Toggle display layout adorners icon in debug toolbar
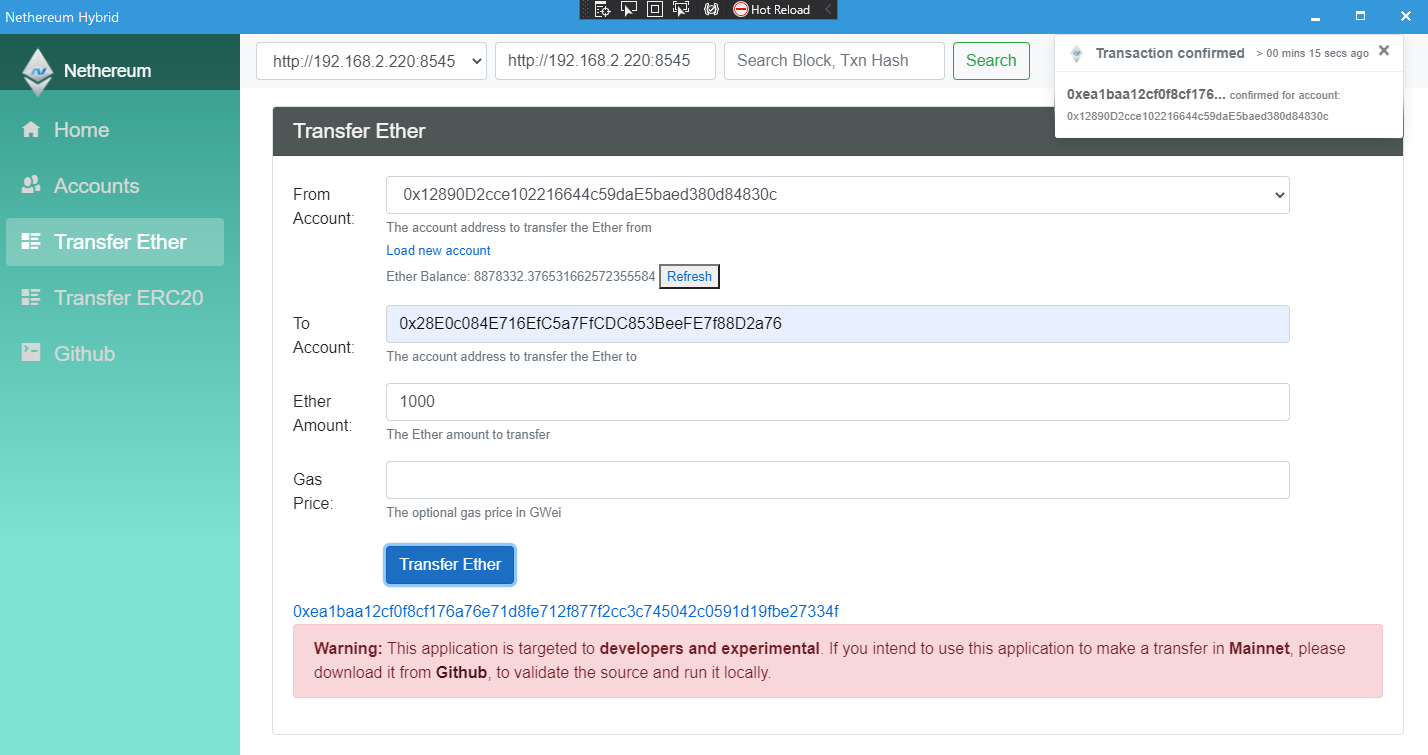Image resolution: width=1428 pixels, height=755 pixels. pos(655,9)
